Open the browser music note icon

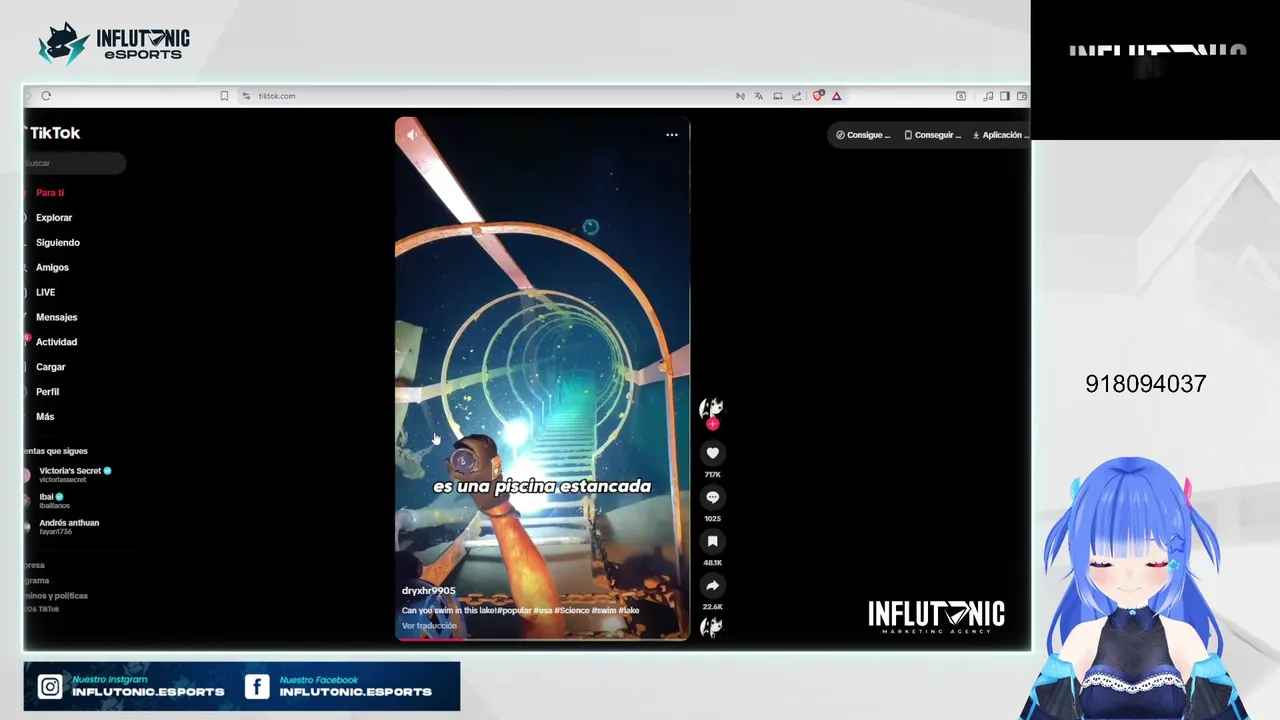988,96
